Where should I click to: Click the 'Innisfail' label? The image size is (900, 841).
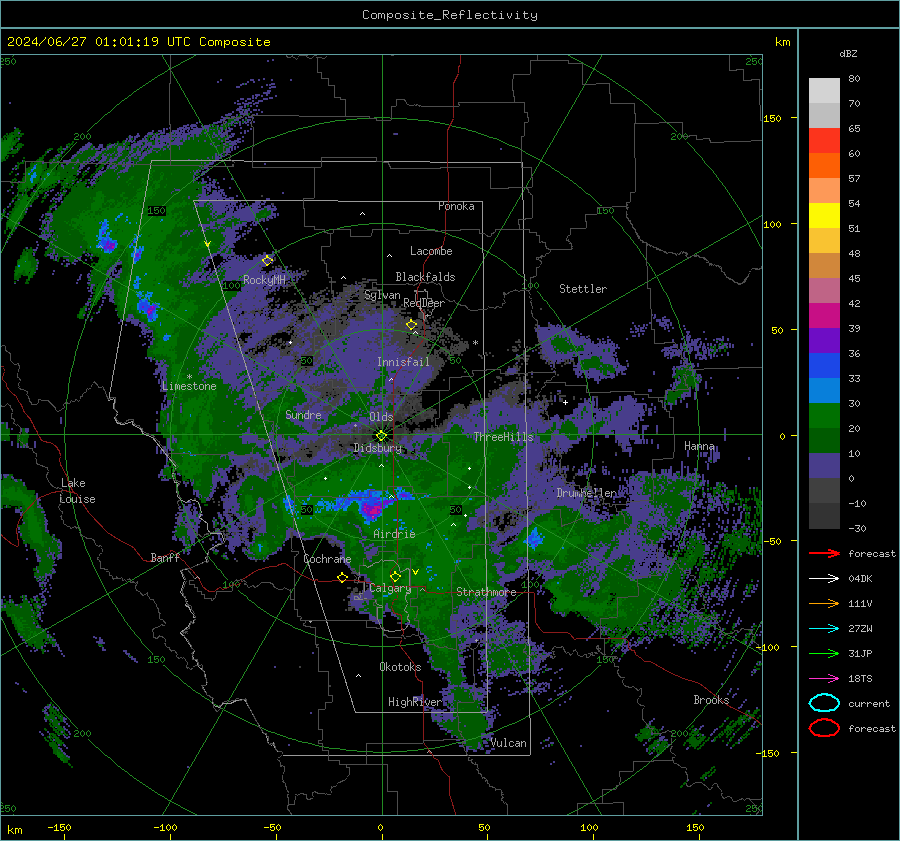click(x=403, y=362)
